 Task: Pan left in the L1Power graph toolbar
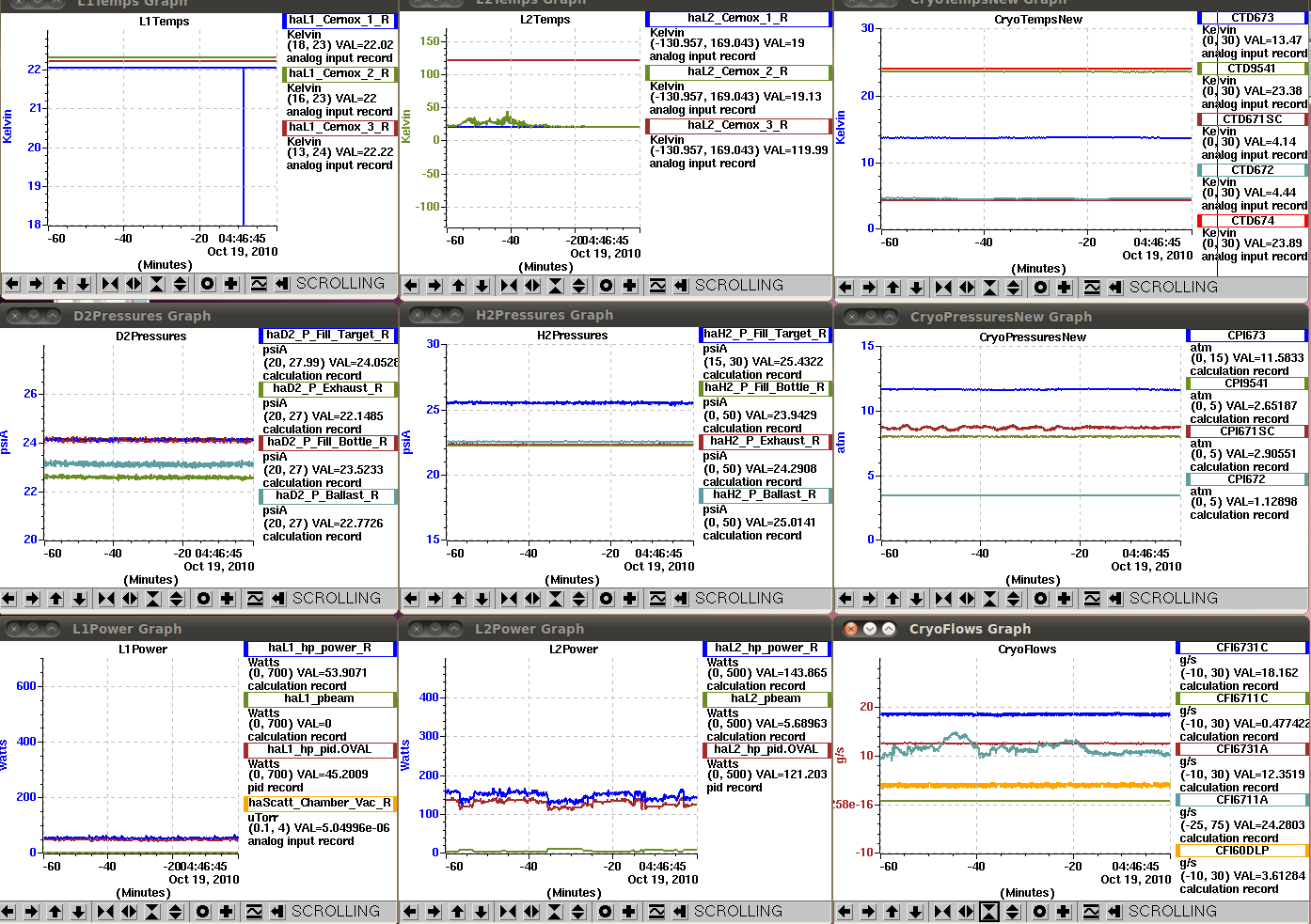tap(8, 912)
